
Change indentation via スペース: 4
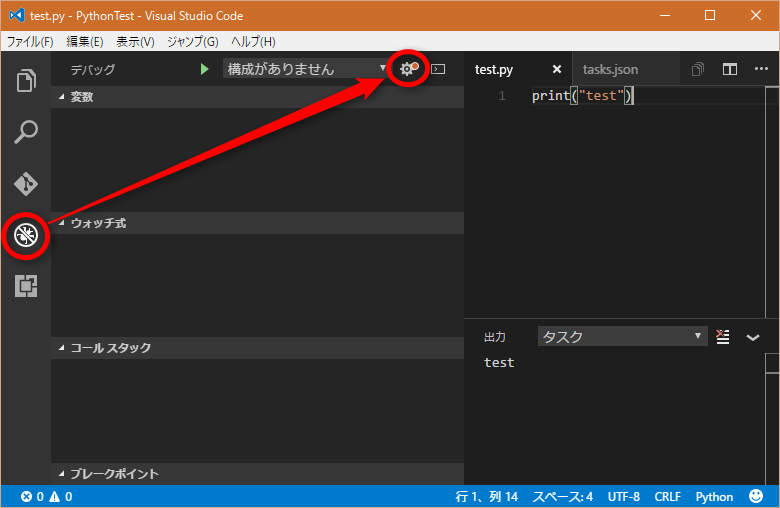tap(563, 497)
